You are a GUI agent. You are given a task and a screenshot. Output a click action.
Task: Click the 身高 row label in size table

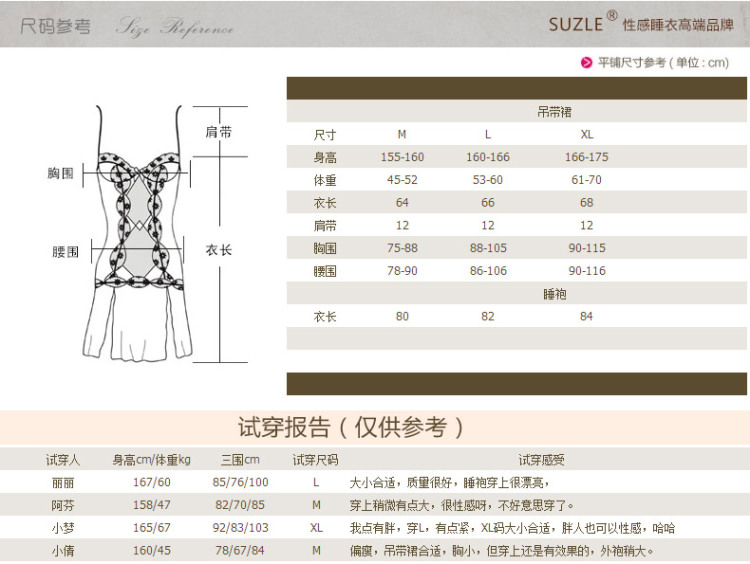point(325,158)
